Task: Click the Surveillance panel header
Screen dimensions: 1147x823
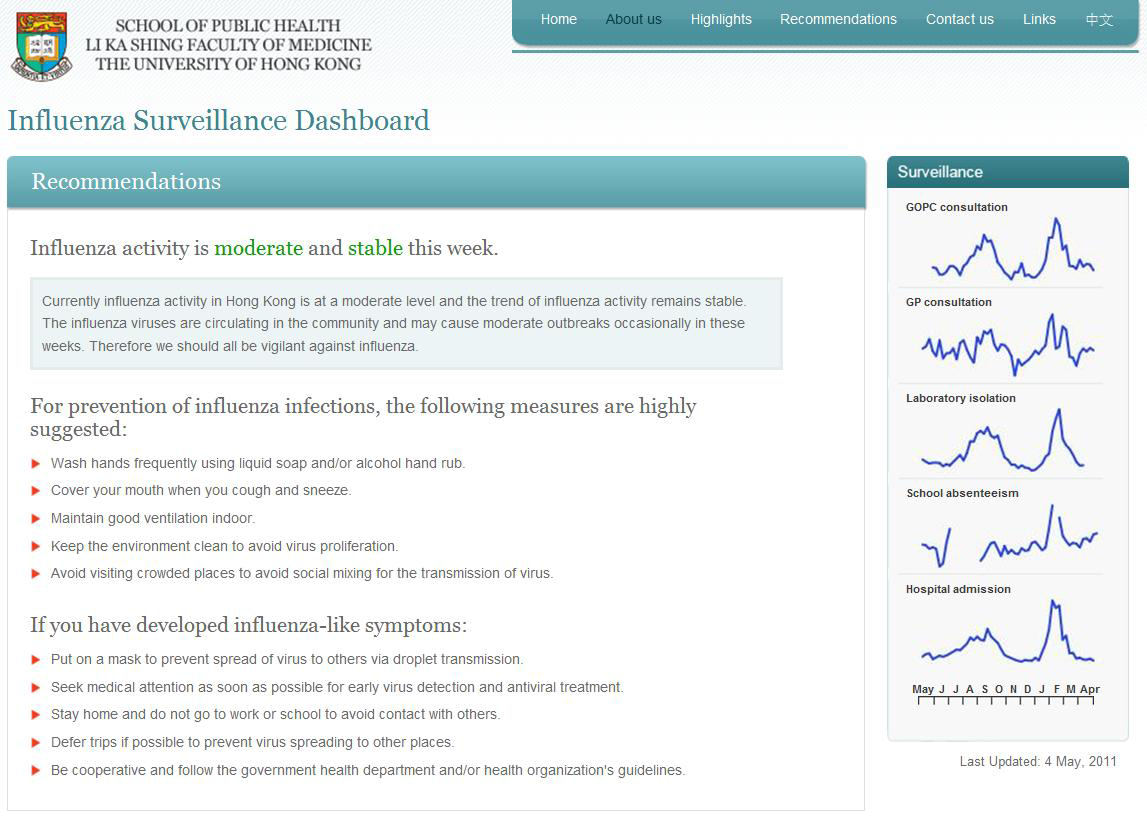Action: (1007, 172)
